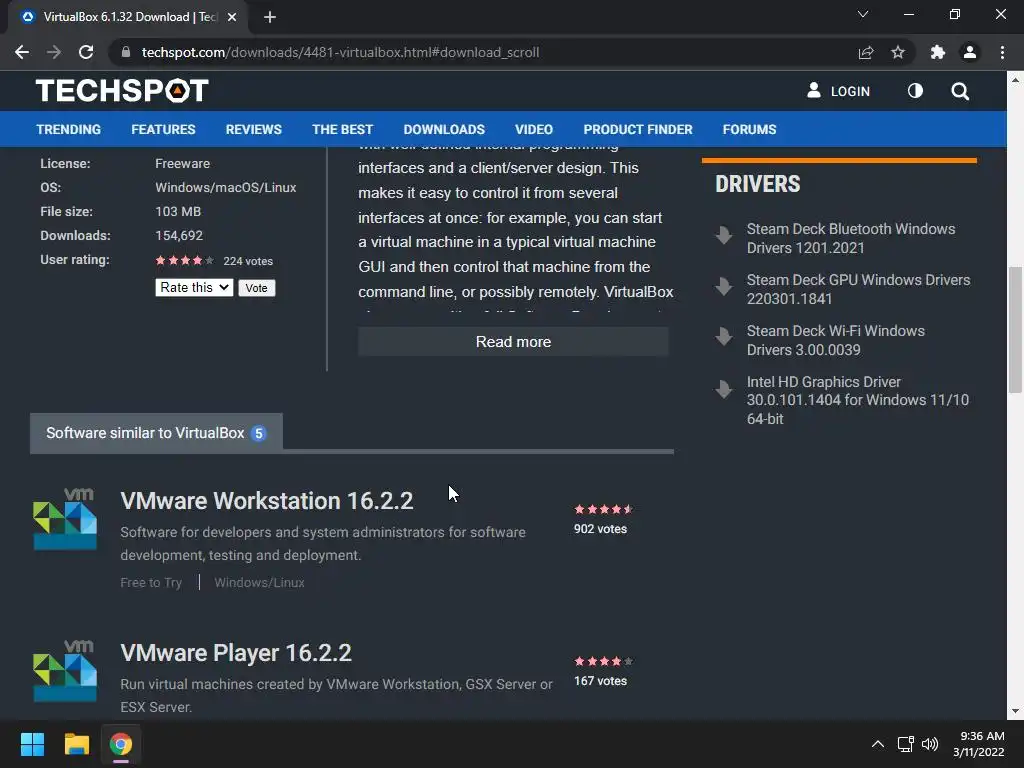
Task: Click the '103 MB' file size value
Action: click(178, 212)
